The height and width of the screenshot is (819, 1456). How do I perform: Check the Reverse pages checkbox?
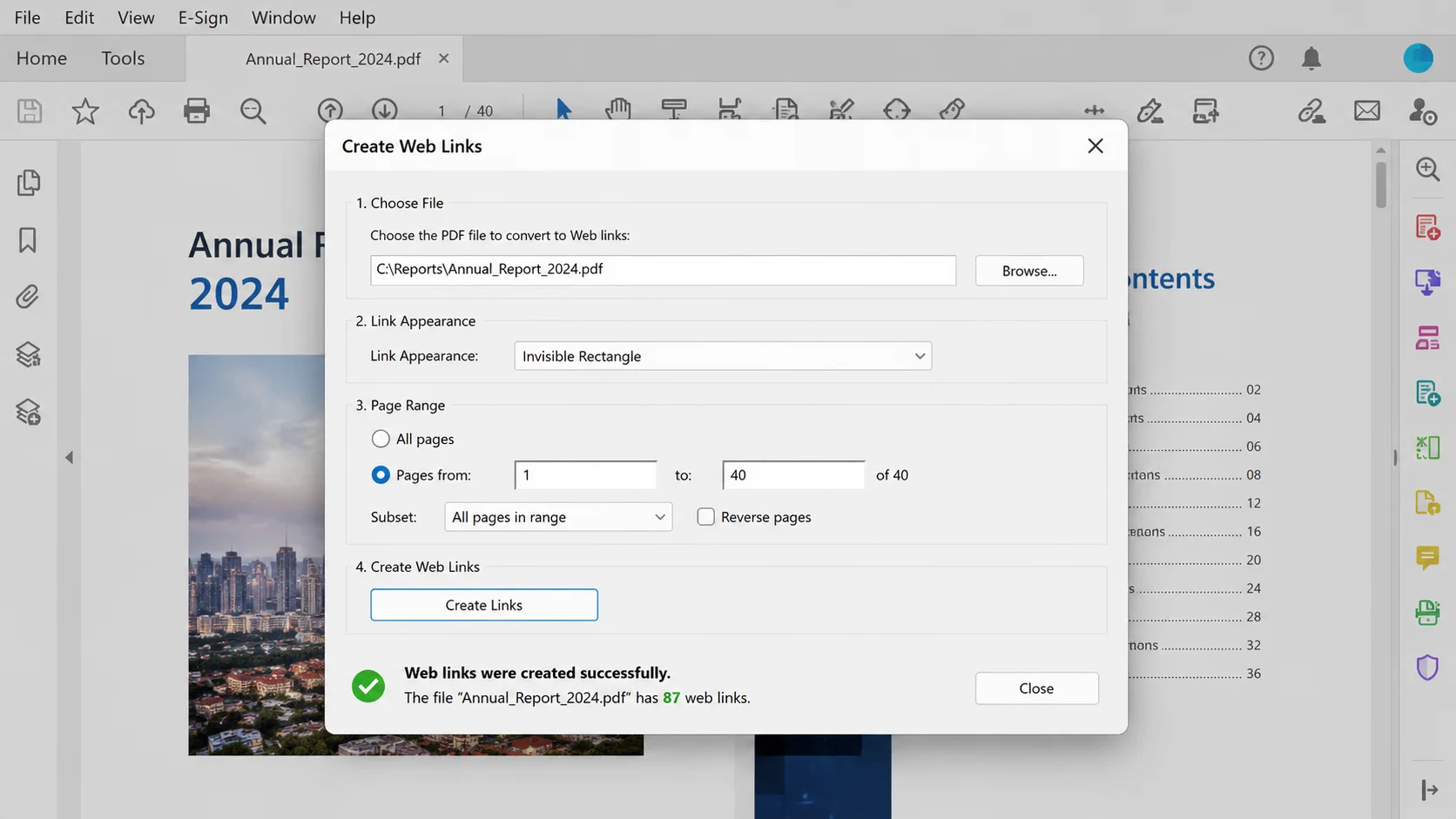pos(706,517)
